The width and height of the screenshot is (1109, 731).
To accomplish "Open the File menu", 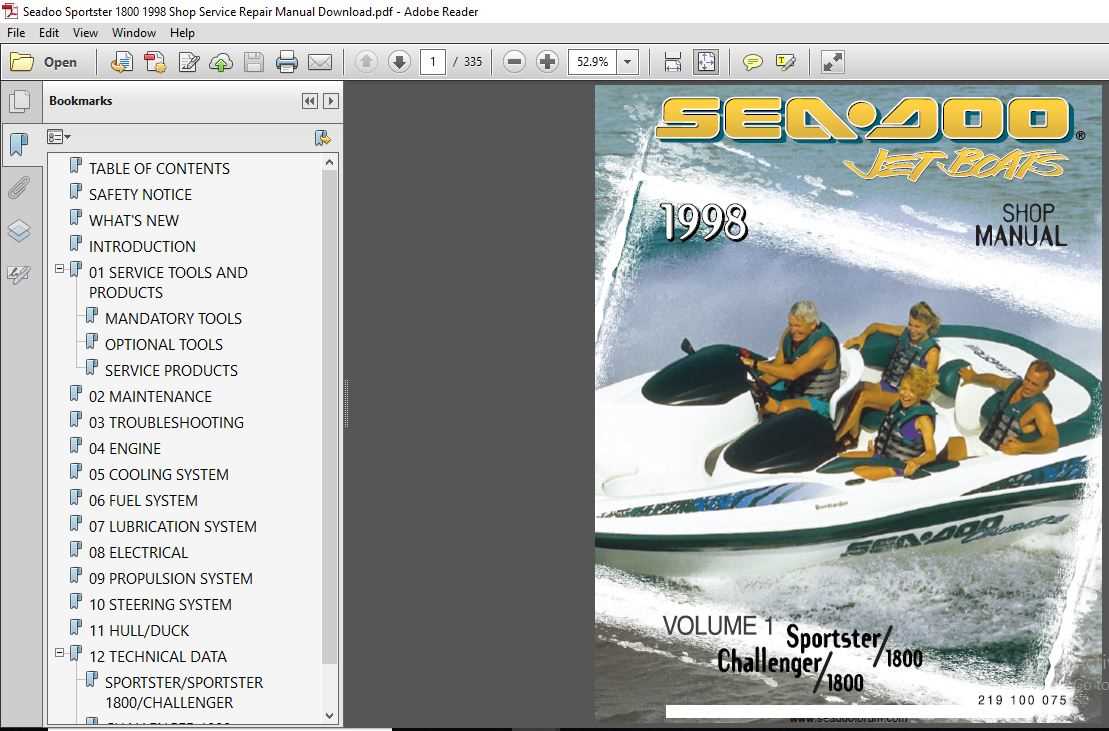I will pyautogui.click(x=16, y=33).
